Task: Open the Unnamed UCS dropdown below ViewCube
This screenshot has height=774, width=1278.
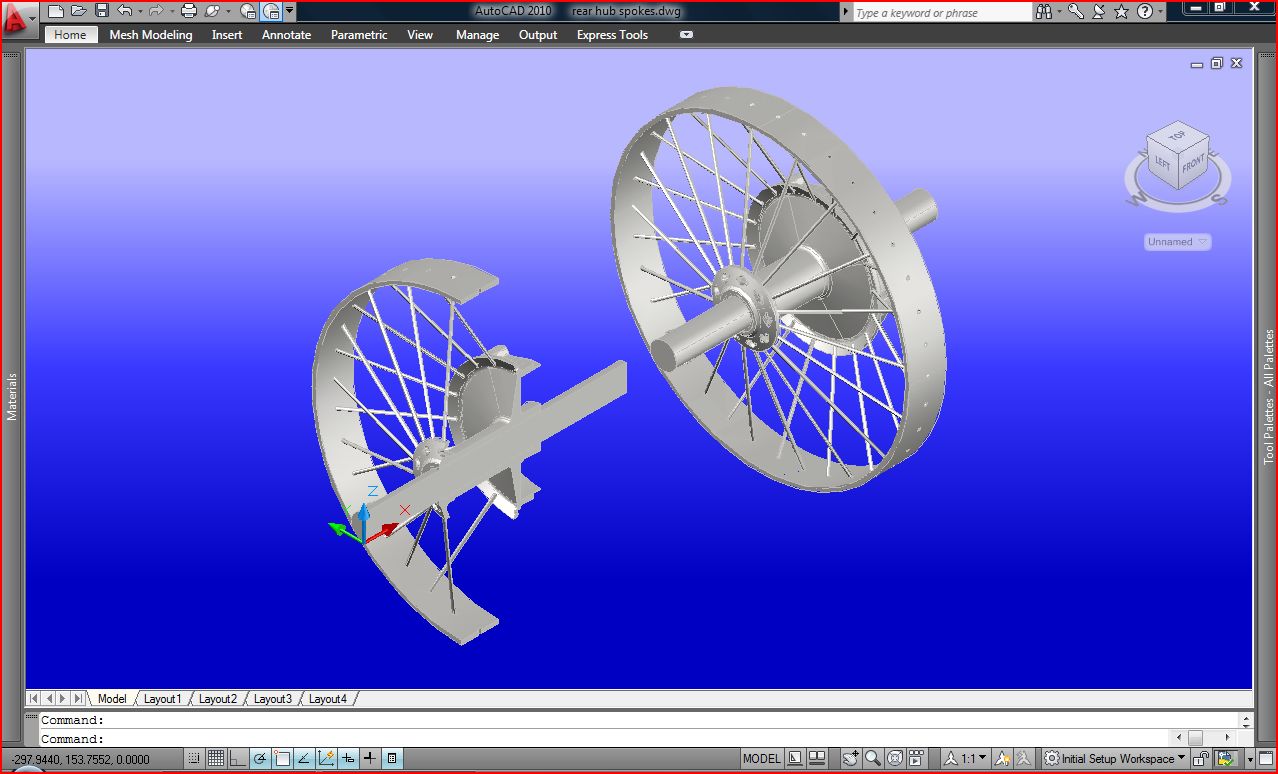Action: coord(1177,242)
